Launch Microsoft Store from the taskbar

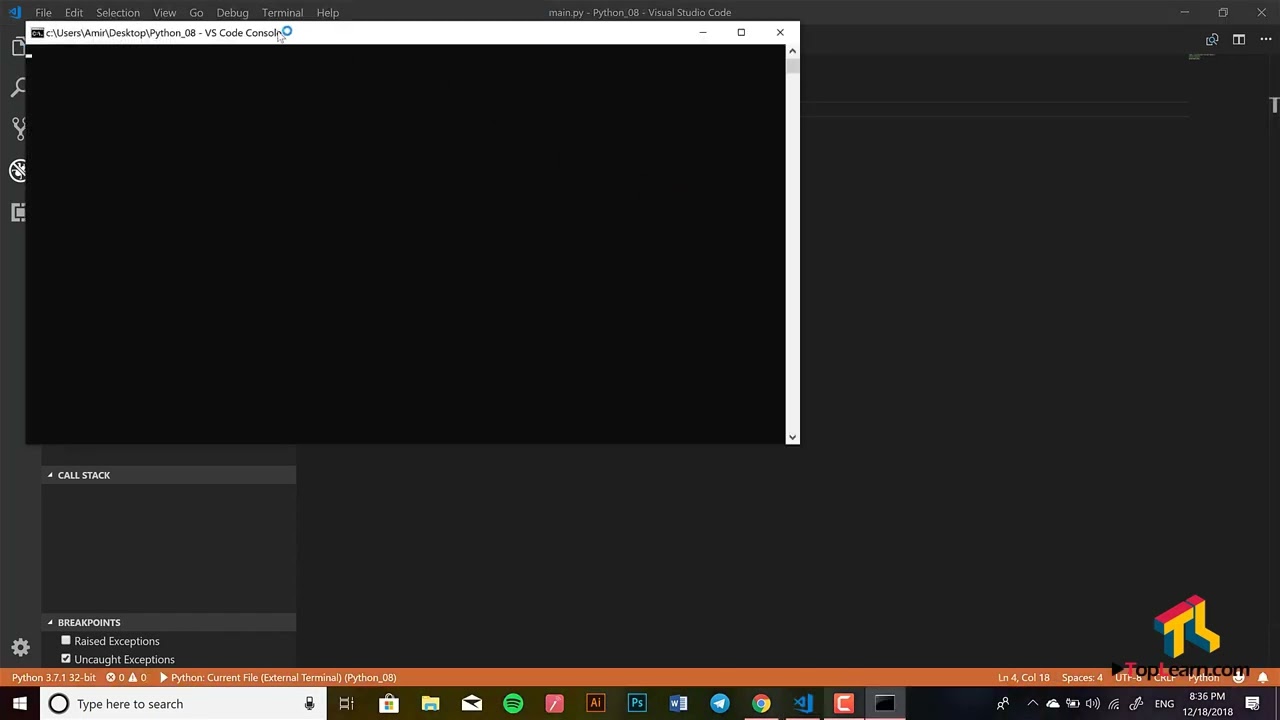point(388,704)
